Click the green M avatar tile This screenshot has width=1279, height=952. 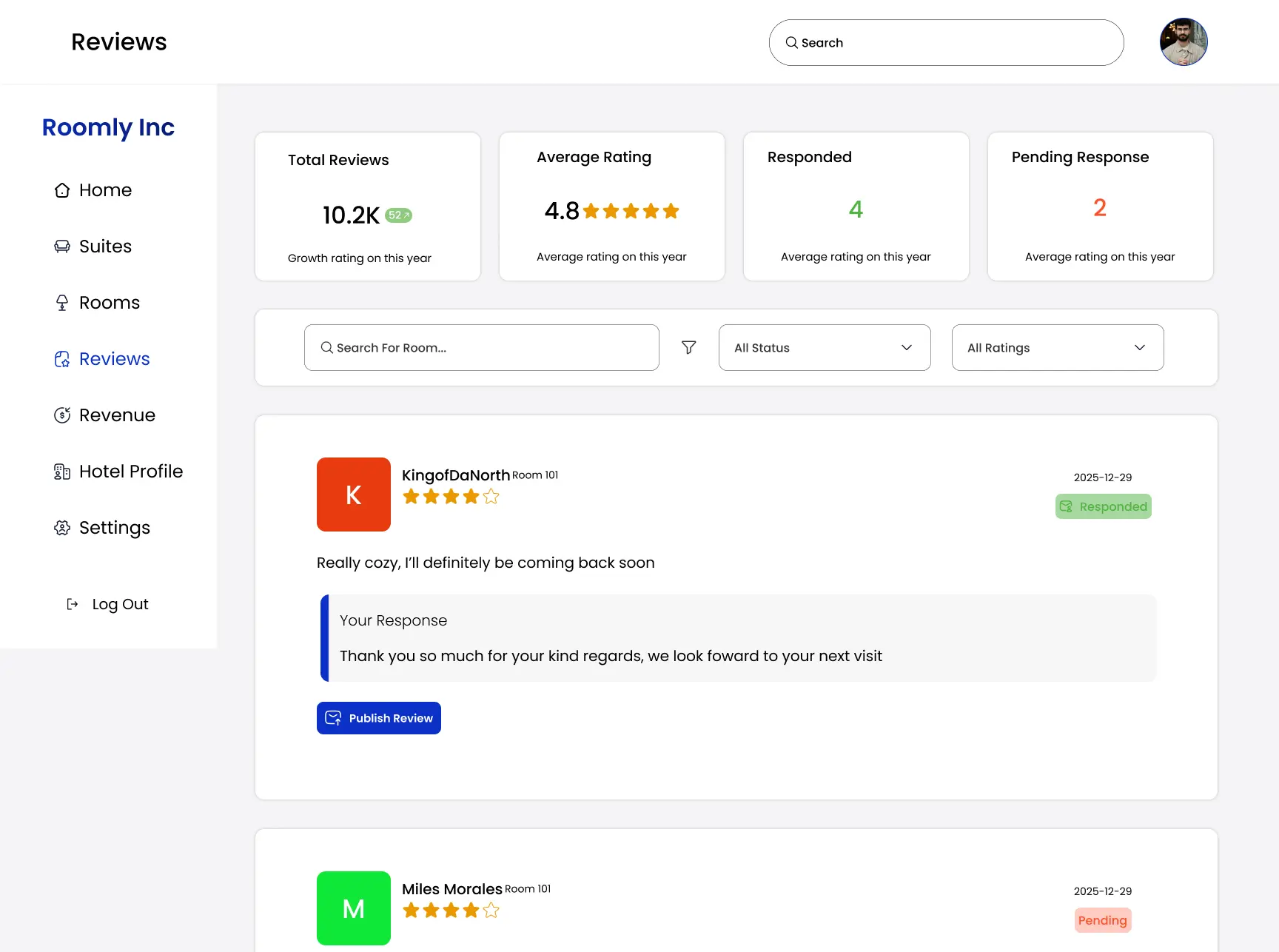click(x=354, y=908)
